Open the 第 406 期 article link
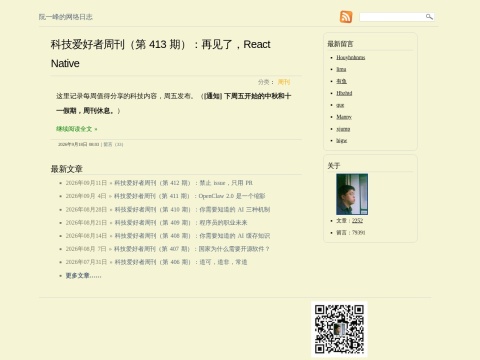 181,262
